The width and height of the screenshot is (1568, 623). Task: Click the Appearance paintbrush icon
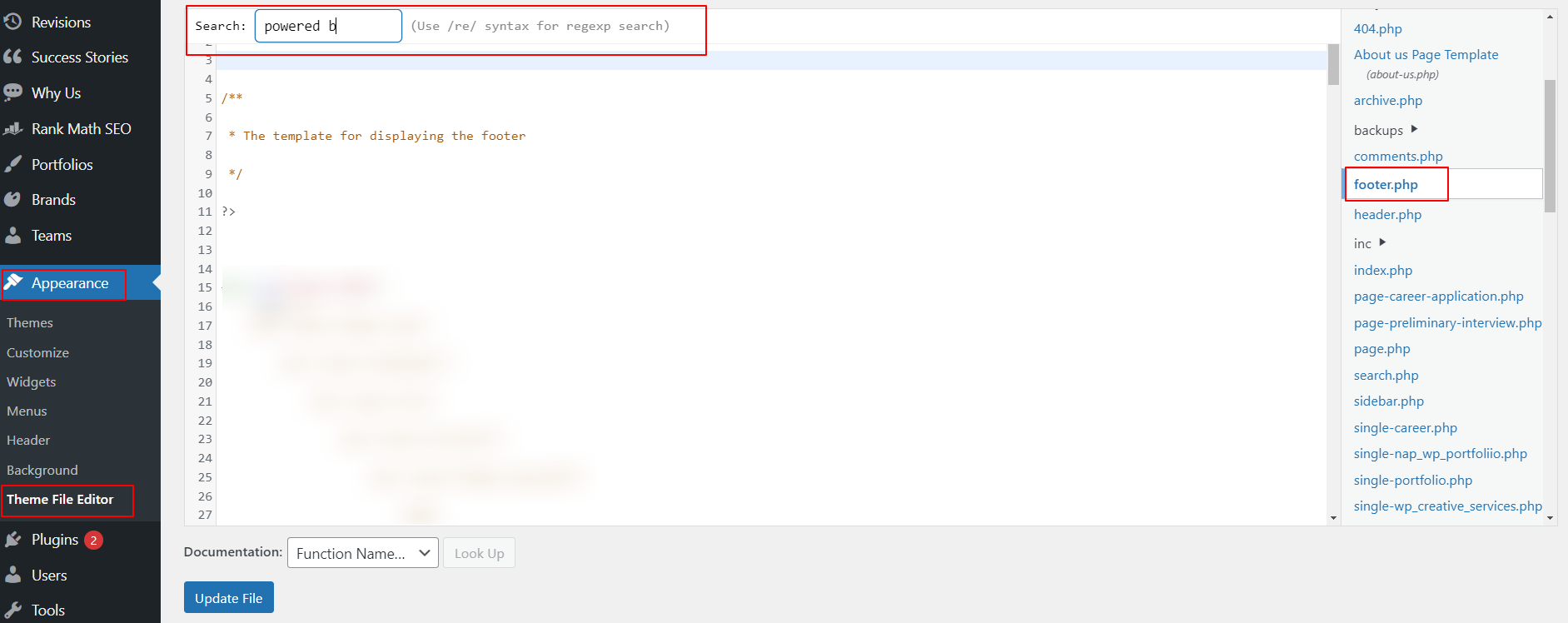(12, 283)
